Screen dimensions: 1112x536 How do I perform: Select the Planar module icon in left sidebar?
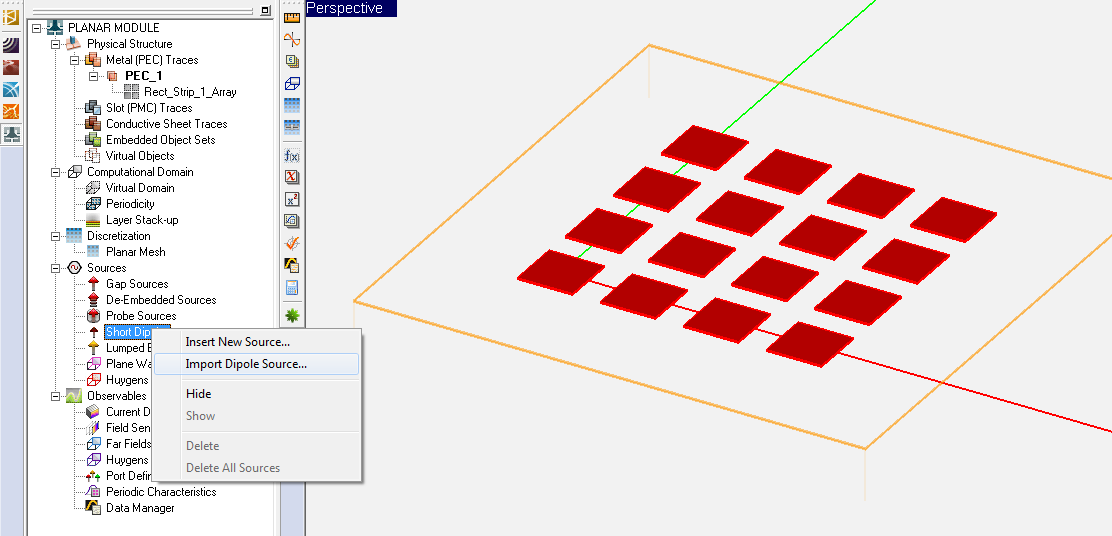tap(11, 135)
